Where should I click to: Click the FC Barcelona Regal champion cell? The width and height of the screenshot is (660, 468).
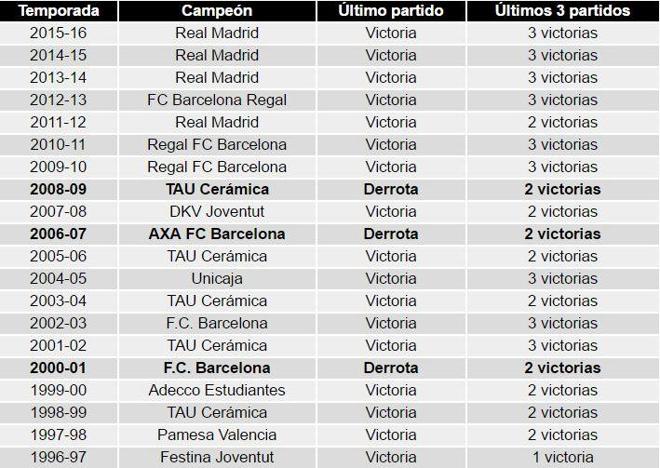tap(216, 100)
